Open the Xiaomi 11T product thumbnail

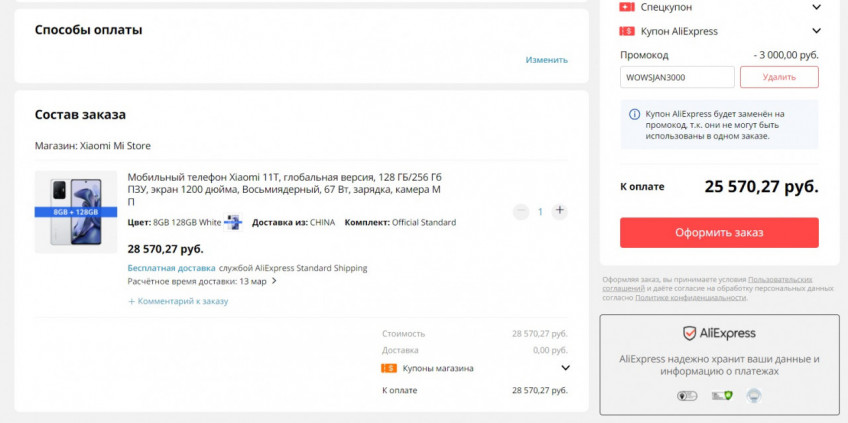[76, 212]
